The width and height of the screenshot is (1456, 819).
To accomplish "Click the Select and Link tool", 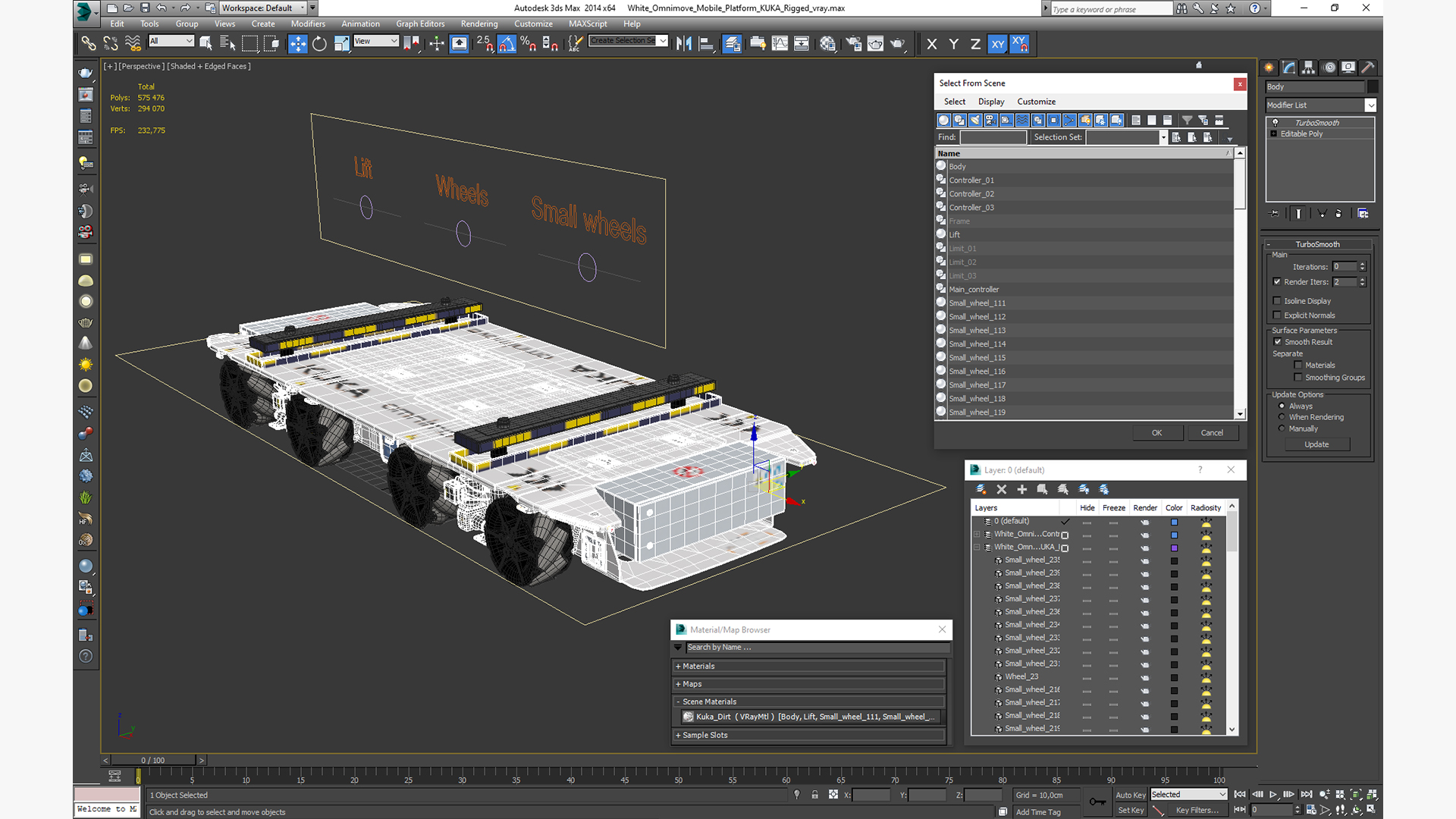I will 89,44.
